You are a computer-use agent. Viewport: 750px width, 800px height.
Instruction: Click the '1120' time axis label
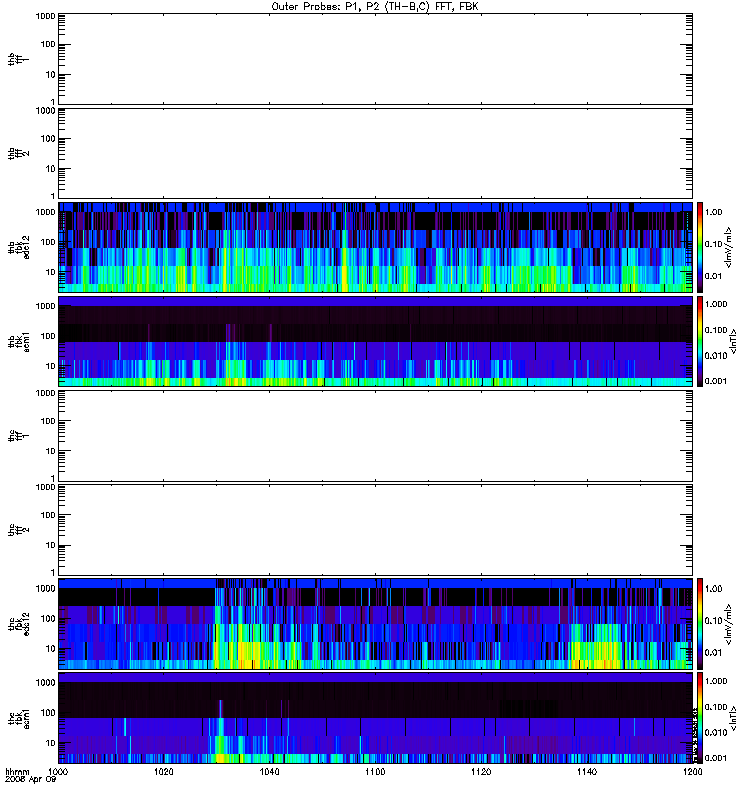[x=481, y=771]
